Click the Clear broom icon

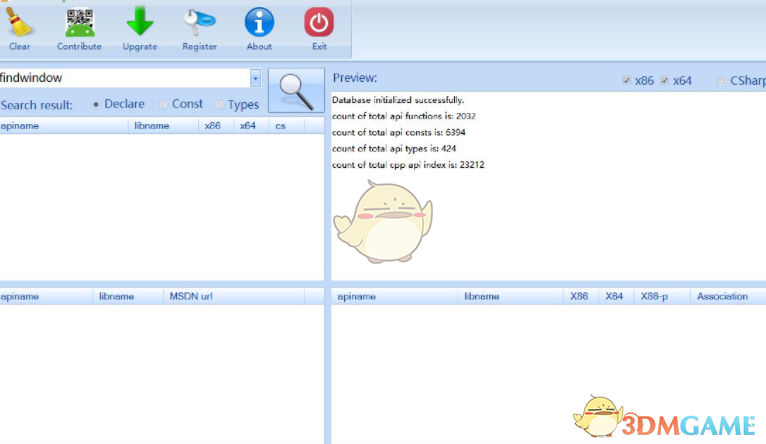19,22
